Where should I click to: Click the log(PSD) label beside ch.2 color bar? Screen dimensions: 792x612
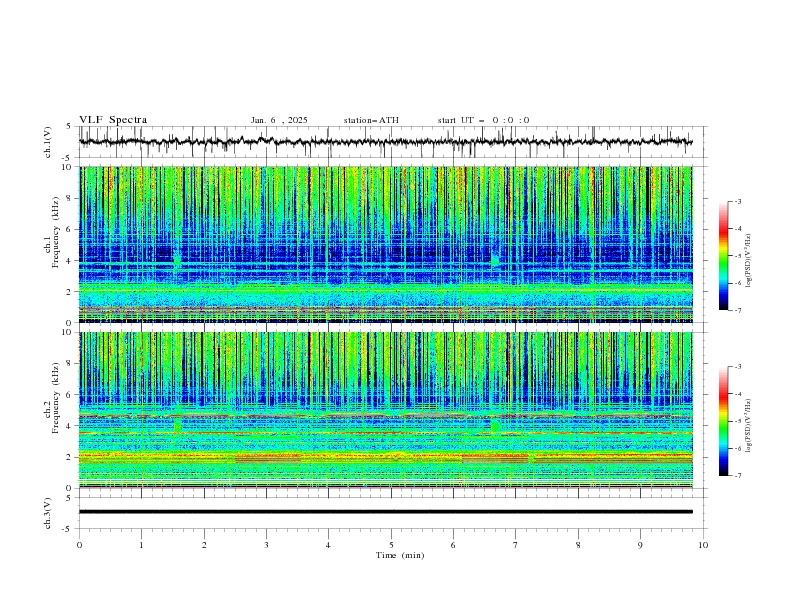tap(748, 426)
